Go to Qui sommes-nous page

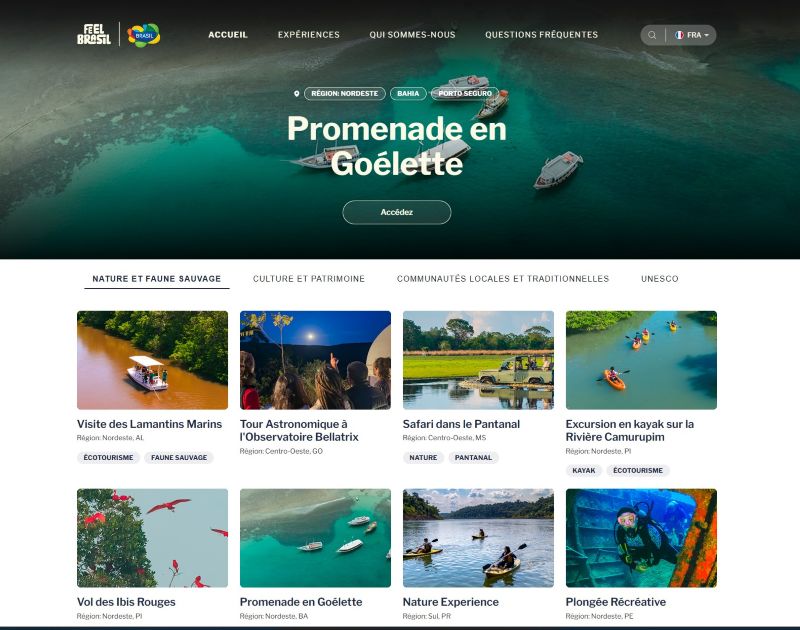412,35
